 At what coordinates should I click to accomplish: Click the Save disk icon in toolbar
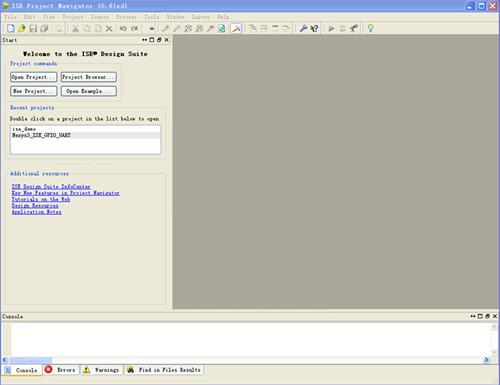(x=33, y=29)
